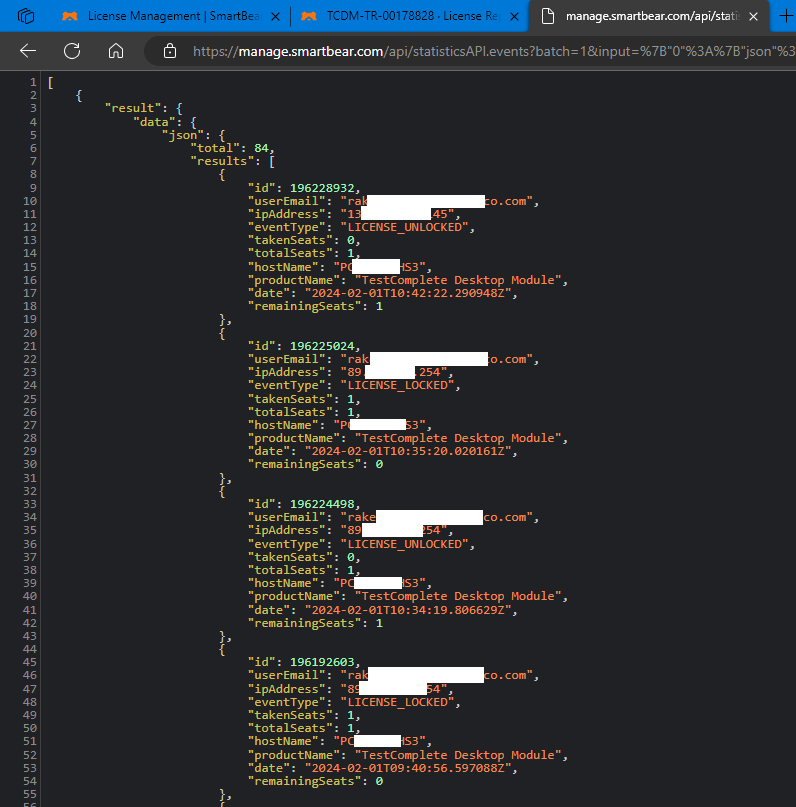The height and width of the screenshot is (807, 796).
Task: Open the browser Workspaces icon
Action: coord(26,17)
